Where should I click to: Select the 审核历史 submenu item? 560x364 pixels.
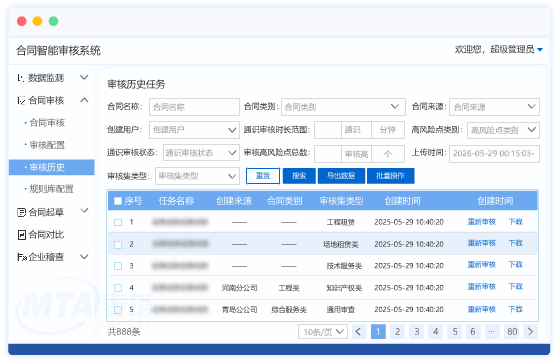[x=52, y=167]
